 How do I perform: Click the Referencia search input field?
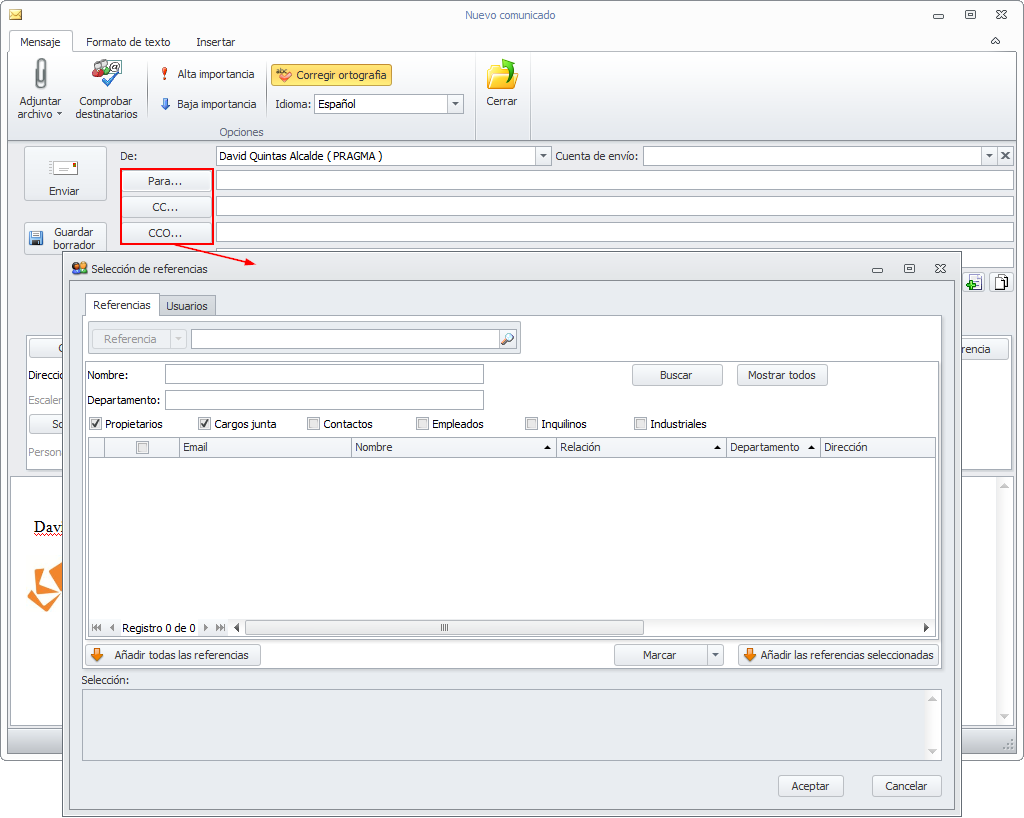(345, 339)
